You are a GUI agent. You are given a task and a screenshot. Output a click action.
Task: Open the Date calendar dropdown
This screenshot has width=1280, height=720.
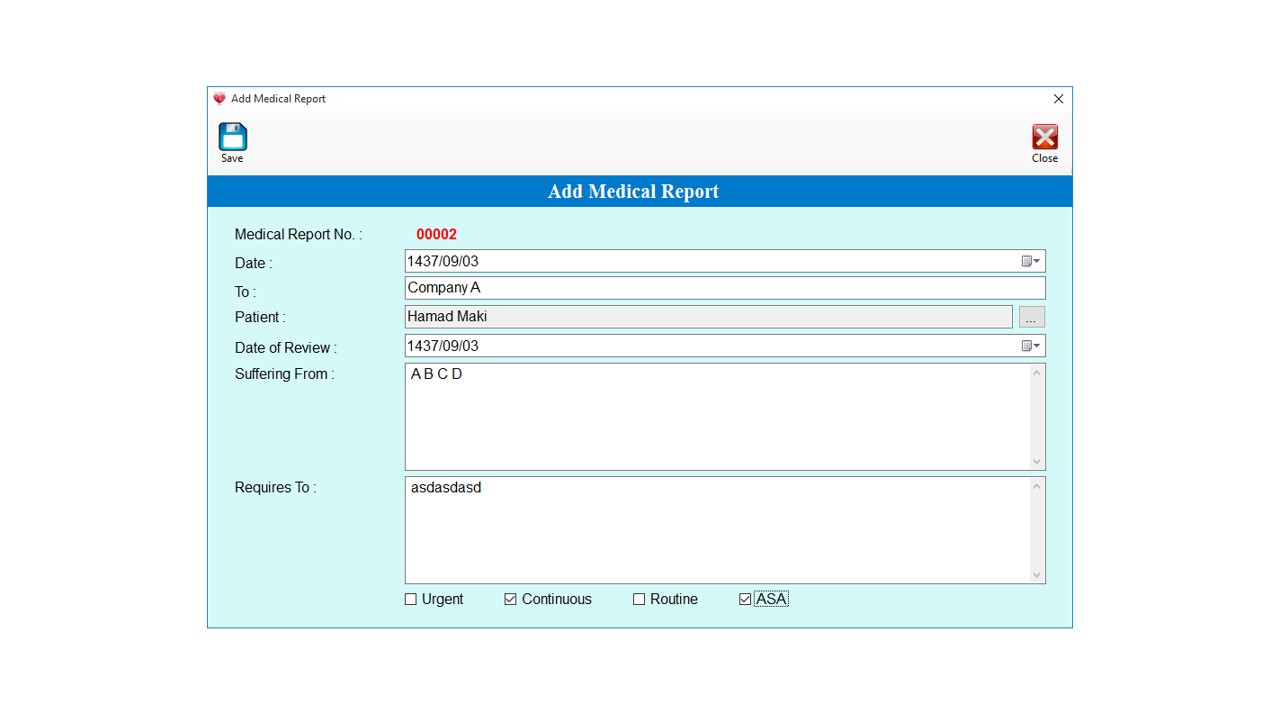click(1031, 261)
